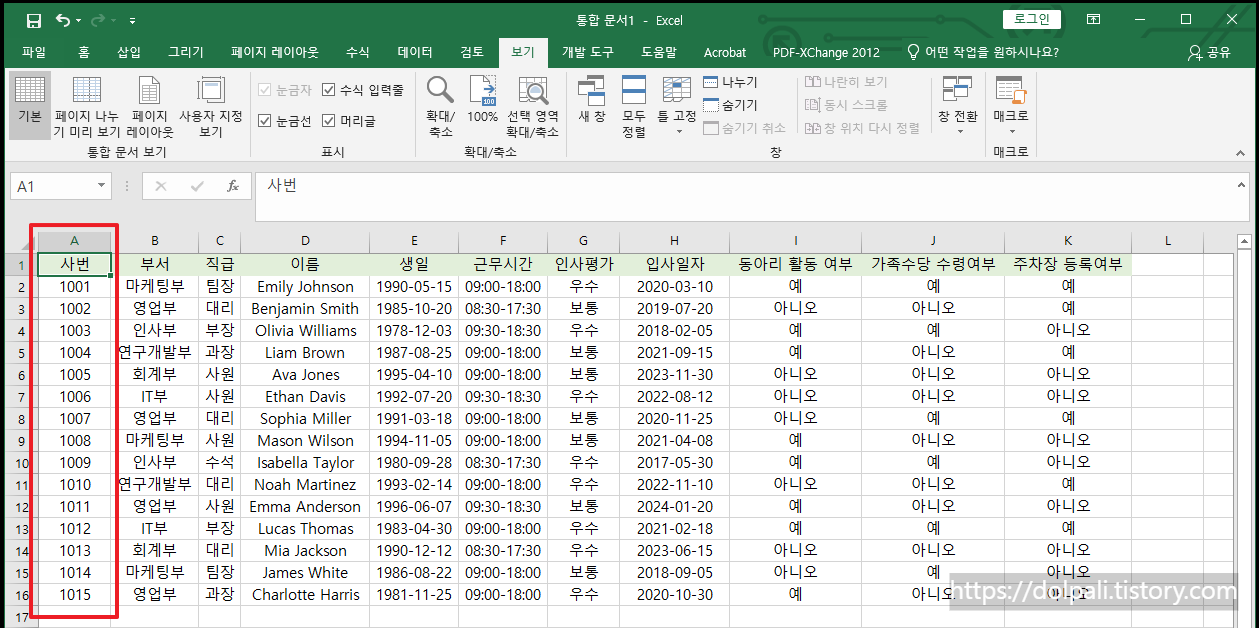Click the vertical scrollbar up arrow

coord(1244,242)
